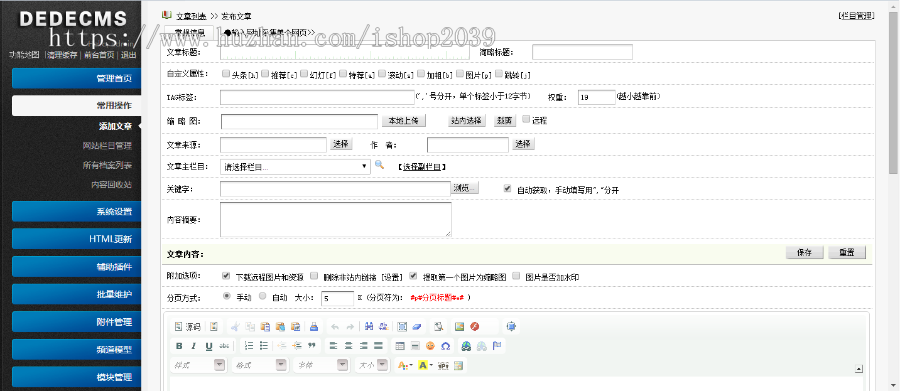Click into the TAG标签 input field
The image size is (900, 391).
[317, 97]
